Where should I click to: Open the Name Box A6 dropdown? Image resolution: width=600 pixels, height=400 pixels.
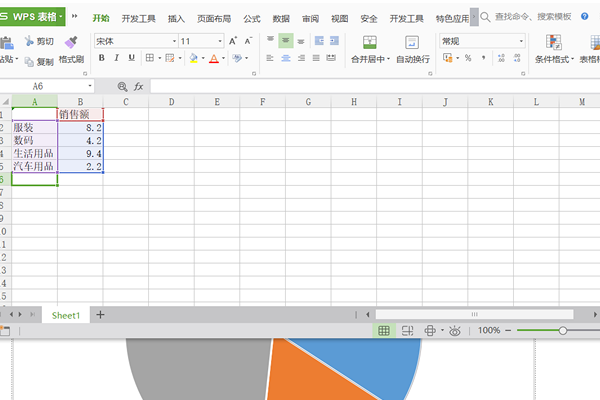point(90,86)
